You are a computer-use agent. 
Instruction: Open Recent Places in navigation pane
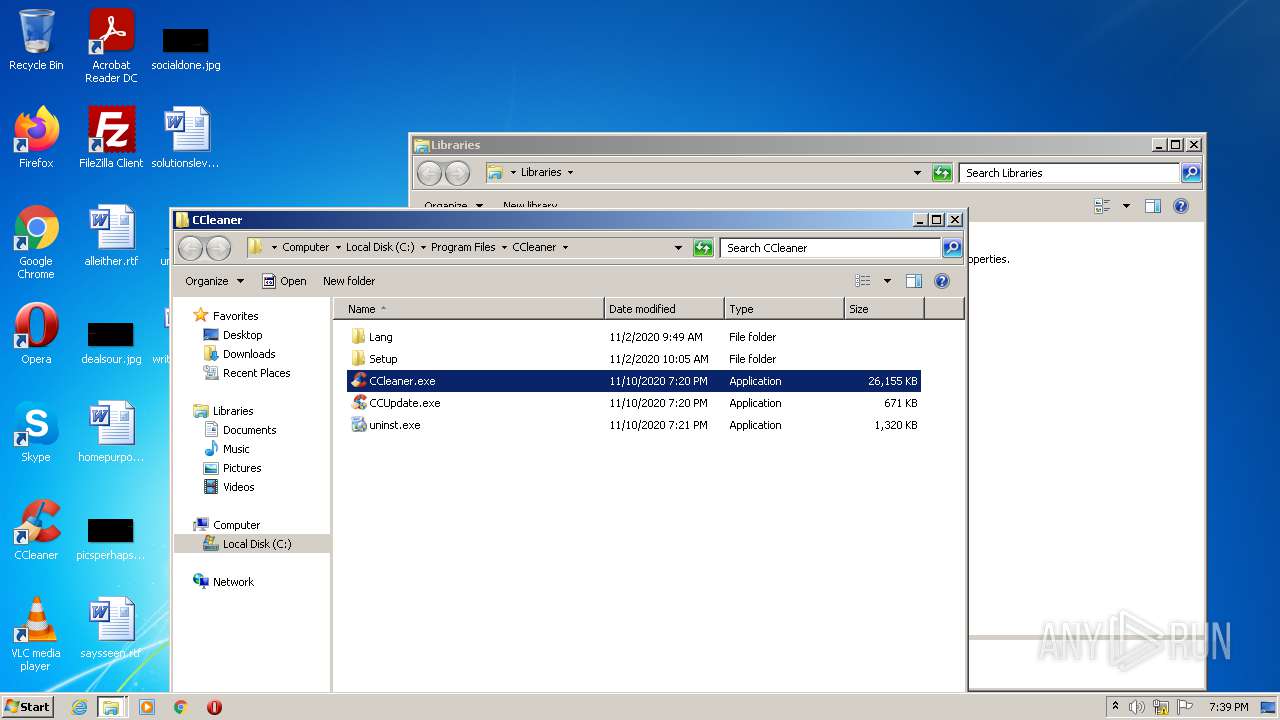tap(247, 373)
